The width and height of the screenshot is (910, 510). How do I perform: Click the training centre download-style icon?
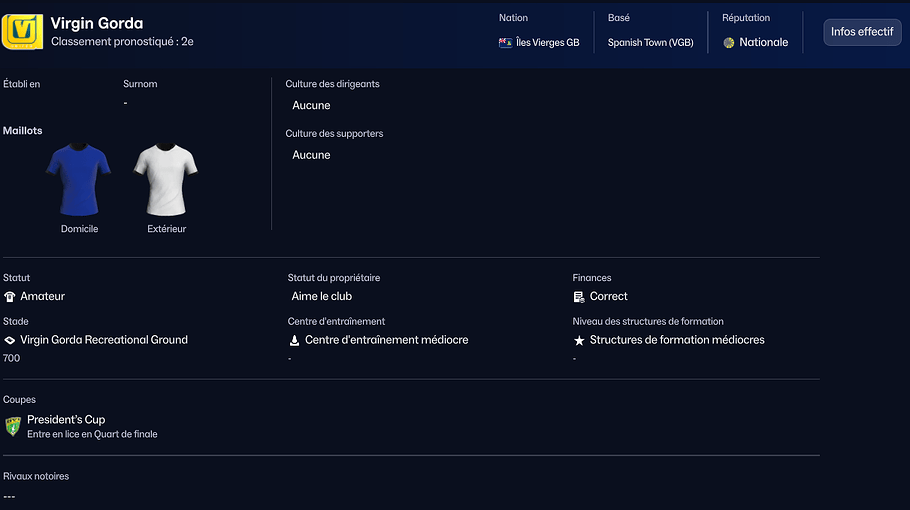point(295,340)
